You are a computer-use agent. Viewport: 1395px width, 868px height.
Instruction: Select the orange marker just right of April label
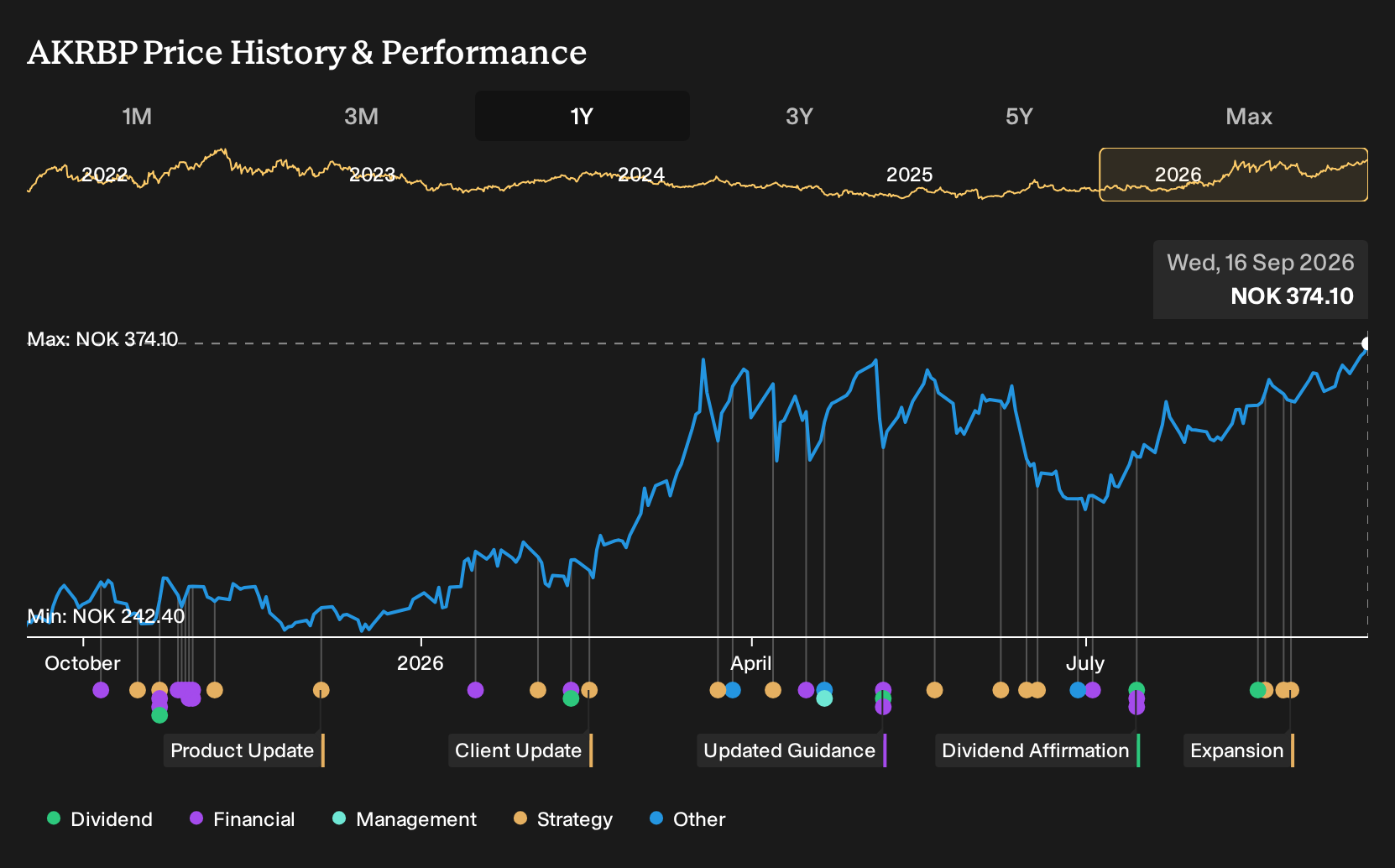tap(773, 690)
